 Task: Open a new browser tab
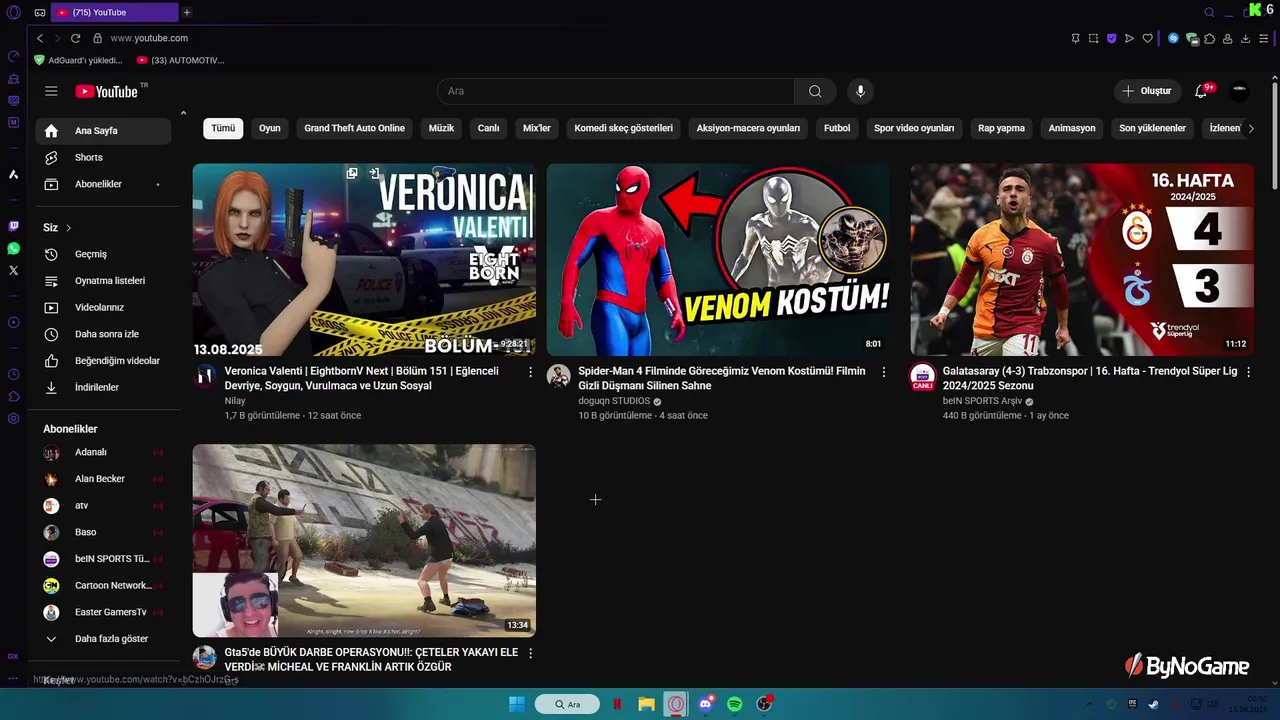(186, 12)
